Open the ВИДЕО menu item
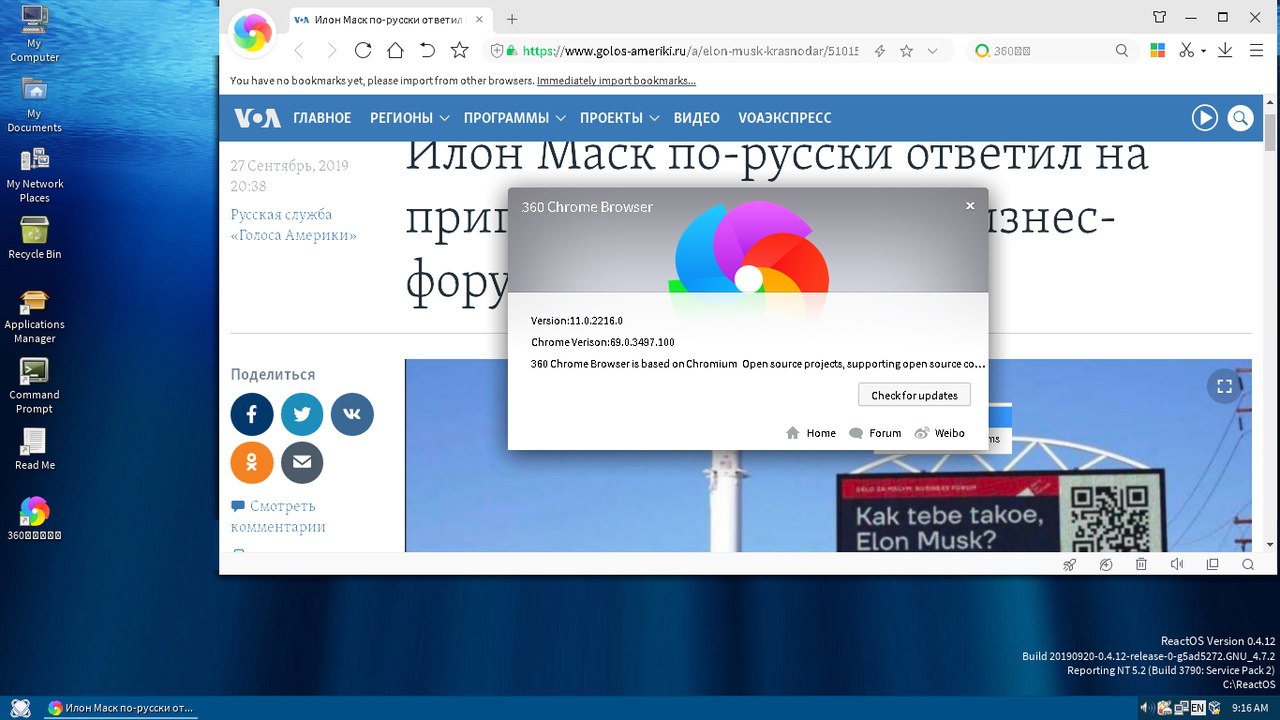 pyautogui.click(x=697, y=118)
